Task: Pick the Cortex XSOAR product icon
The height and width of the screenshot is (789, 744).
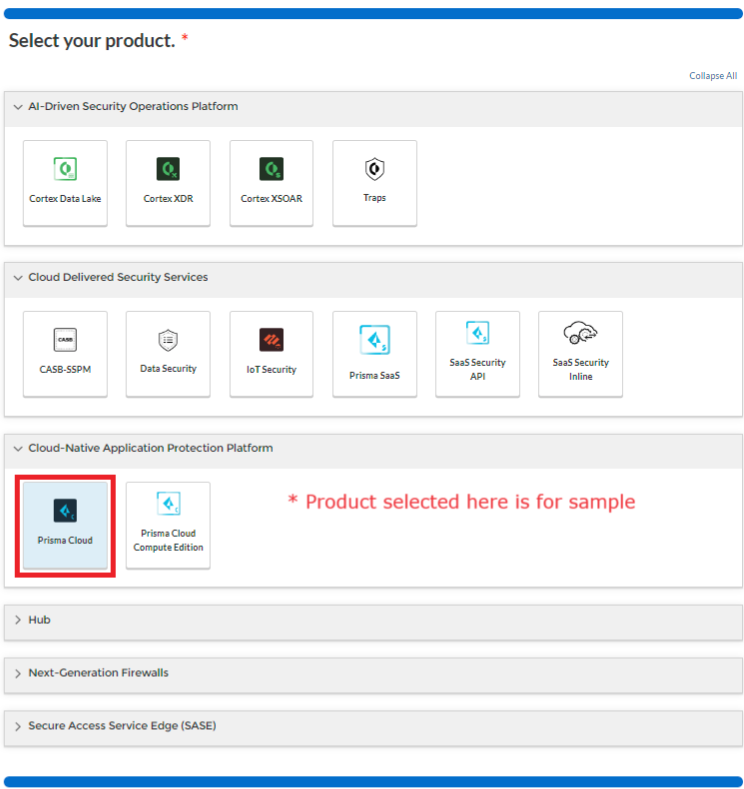Action: click(x=271, y=169)
